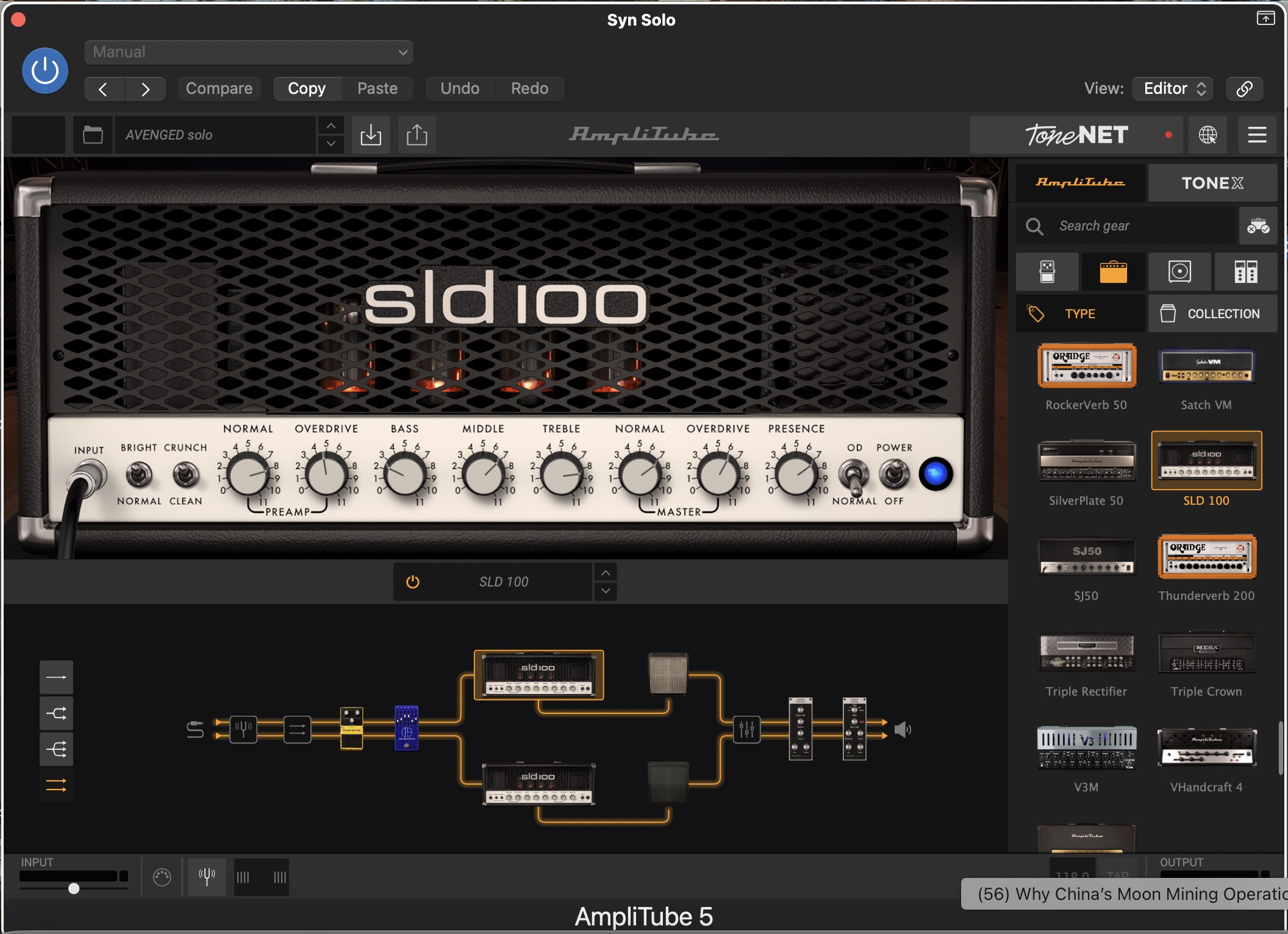Click the ToneNET globe icon
Image resolution: width=1288 pixels, height=934 pixels.
[x=1207, y=135]
